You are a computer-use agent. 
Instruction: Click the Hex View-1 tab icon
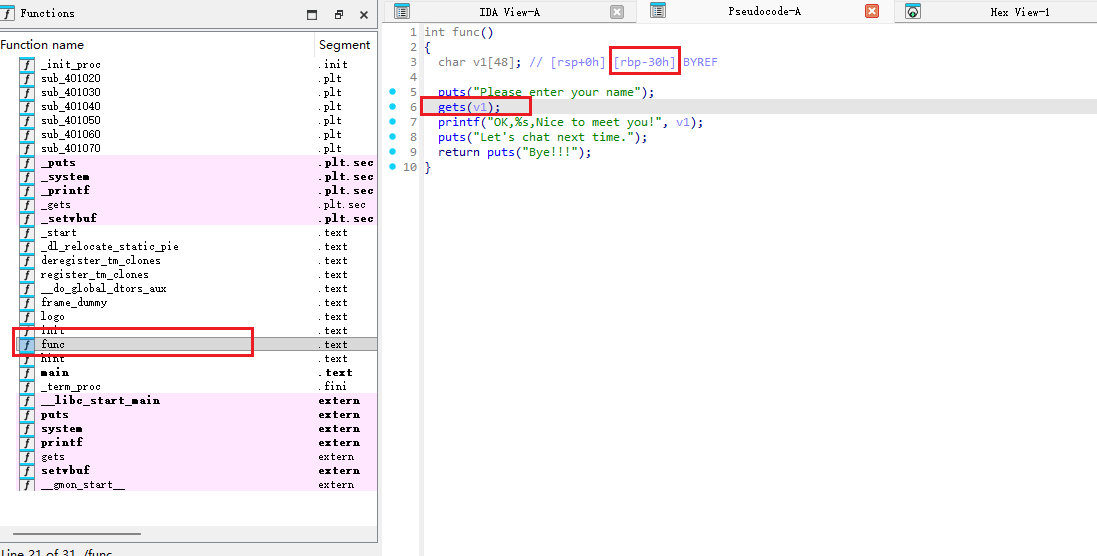913,12
